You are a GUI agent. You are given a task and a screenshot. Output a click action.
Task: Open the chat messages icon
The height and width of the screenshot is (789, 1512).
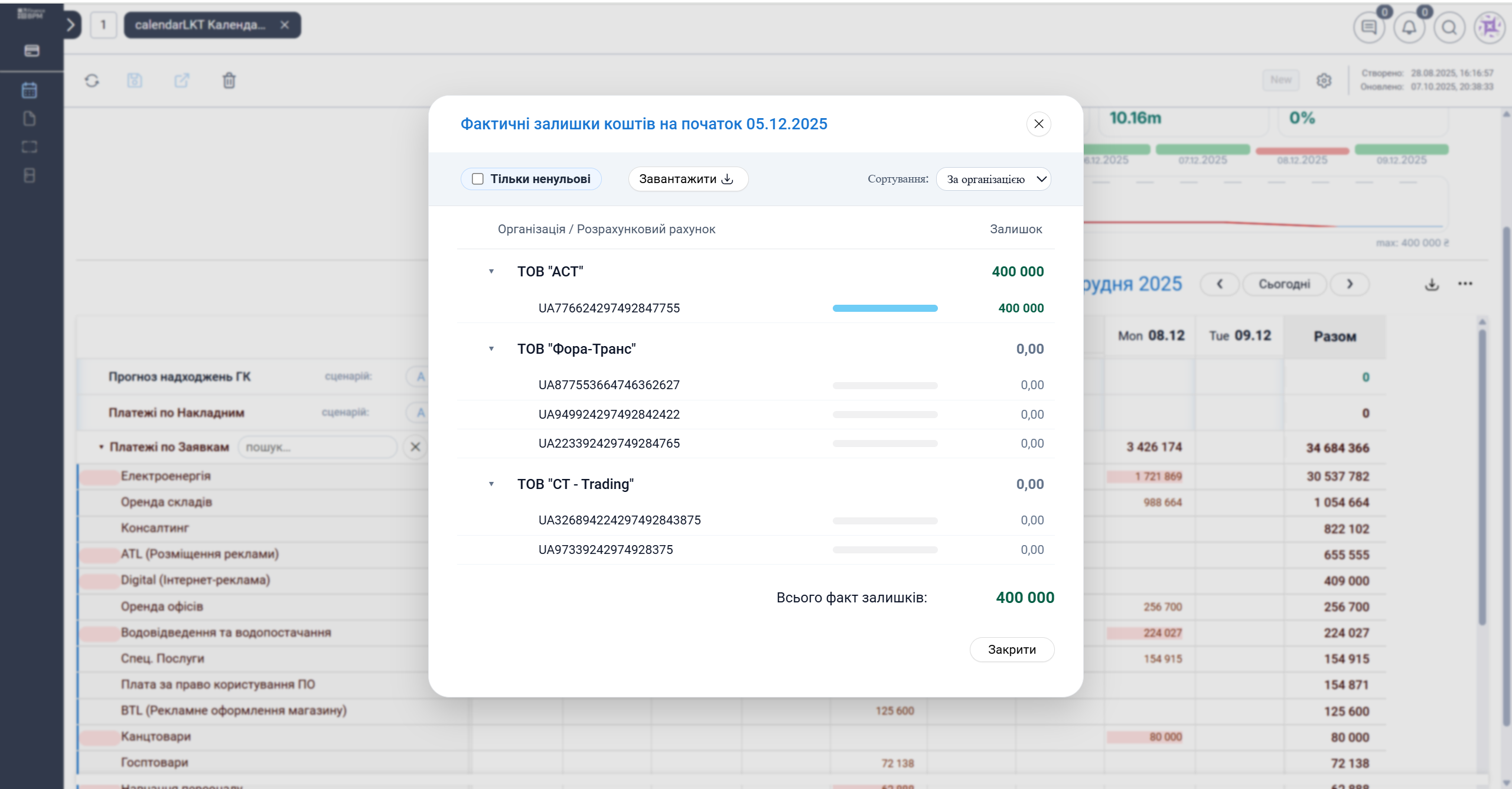[1369, 27]
